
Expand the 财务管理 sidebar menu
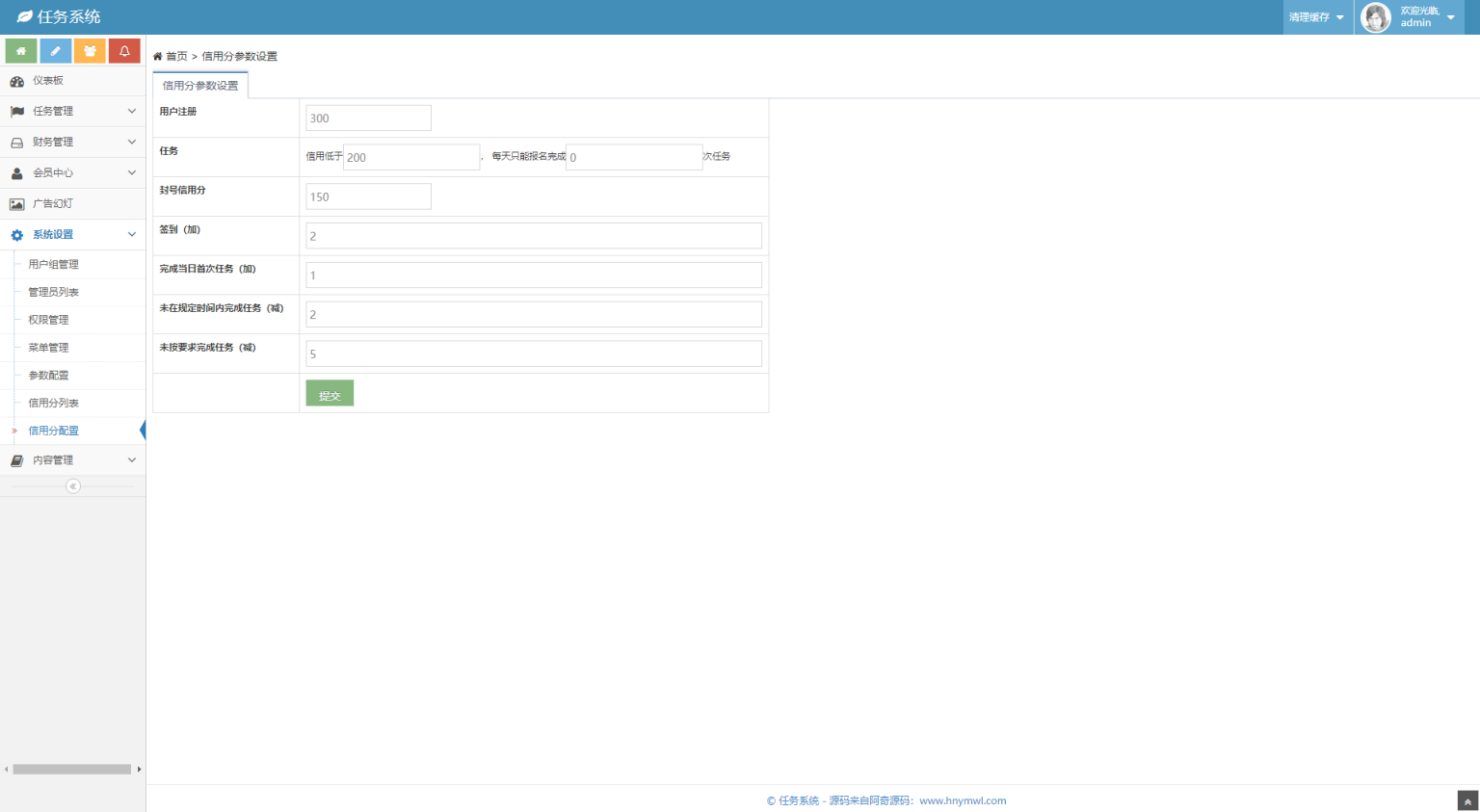(72, 143)
